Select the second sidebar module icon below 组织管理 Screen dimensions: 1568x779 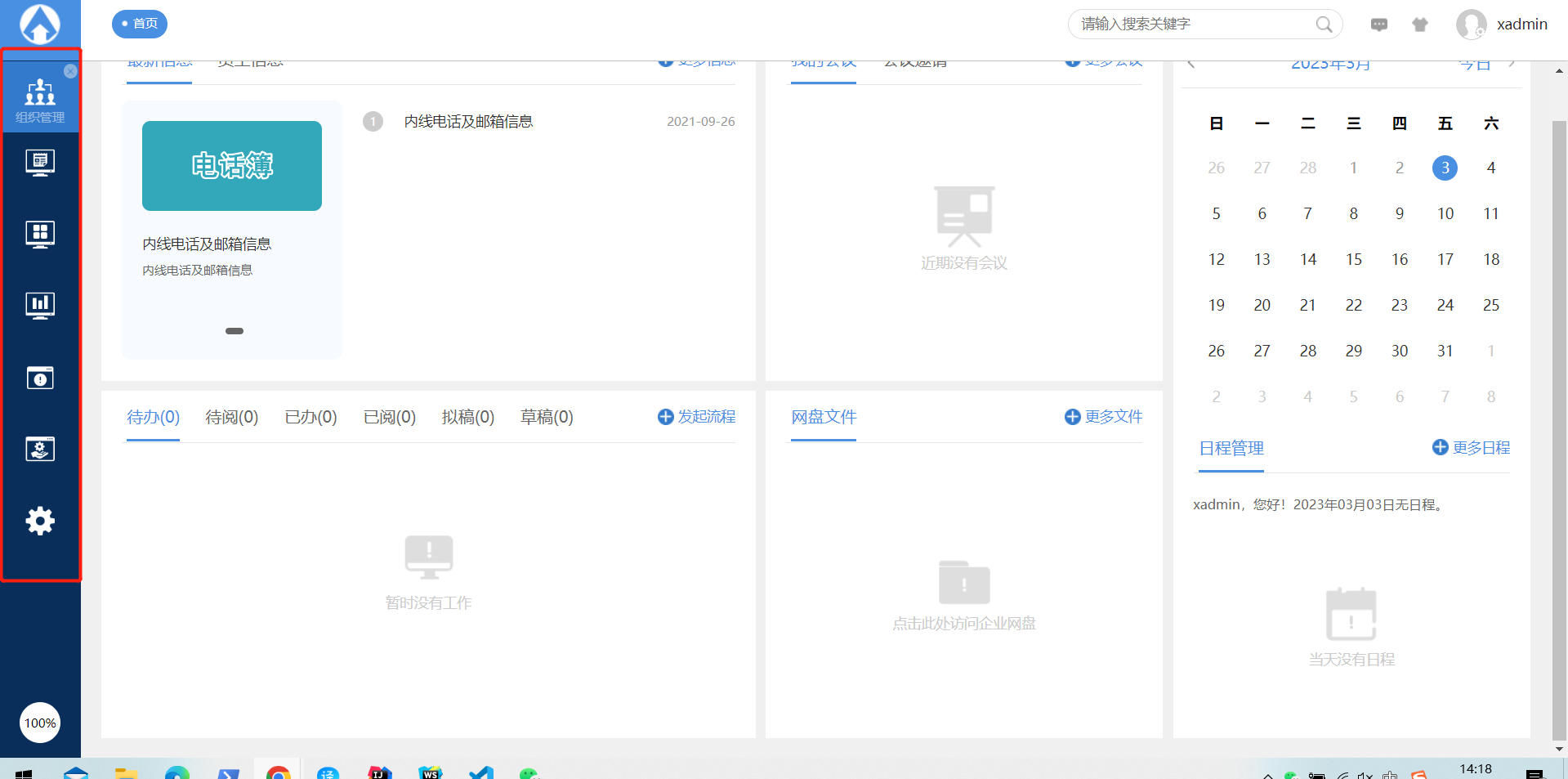[39, 162]
